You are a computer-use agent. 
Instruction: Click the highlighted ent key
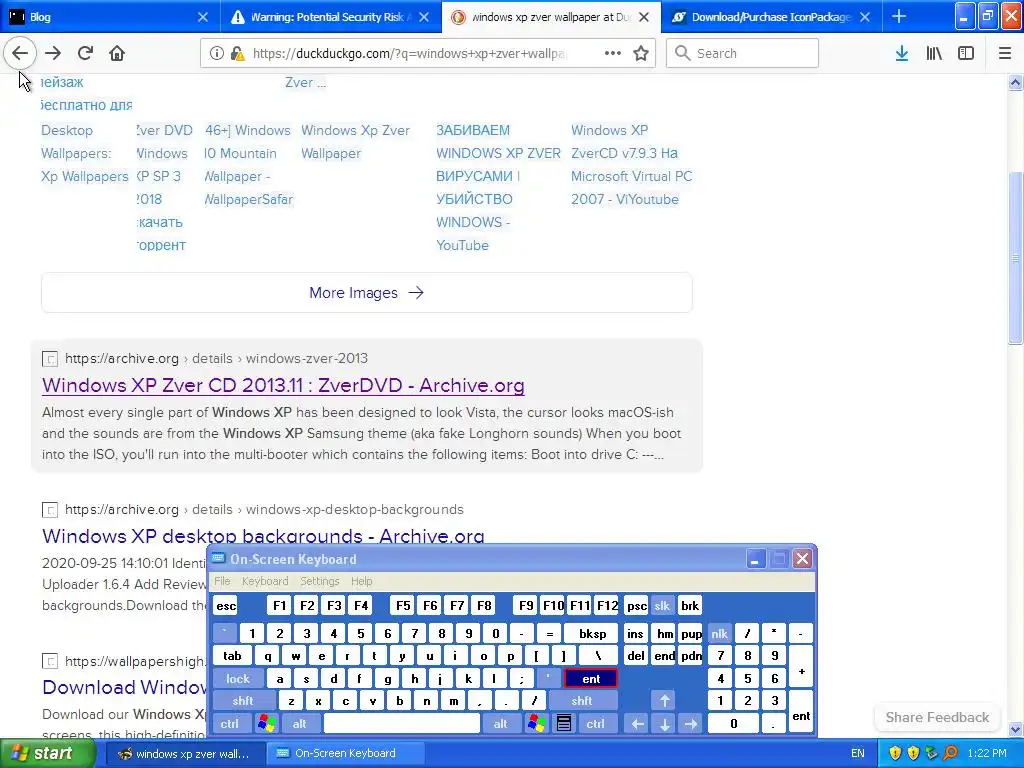[591, 679]
